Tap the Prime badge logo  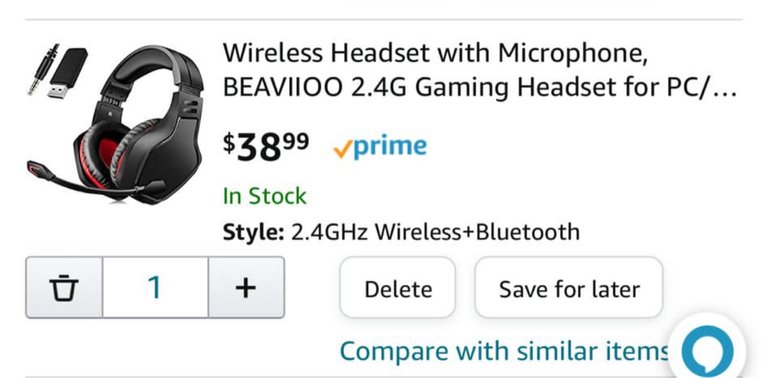coord(380,147)
